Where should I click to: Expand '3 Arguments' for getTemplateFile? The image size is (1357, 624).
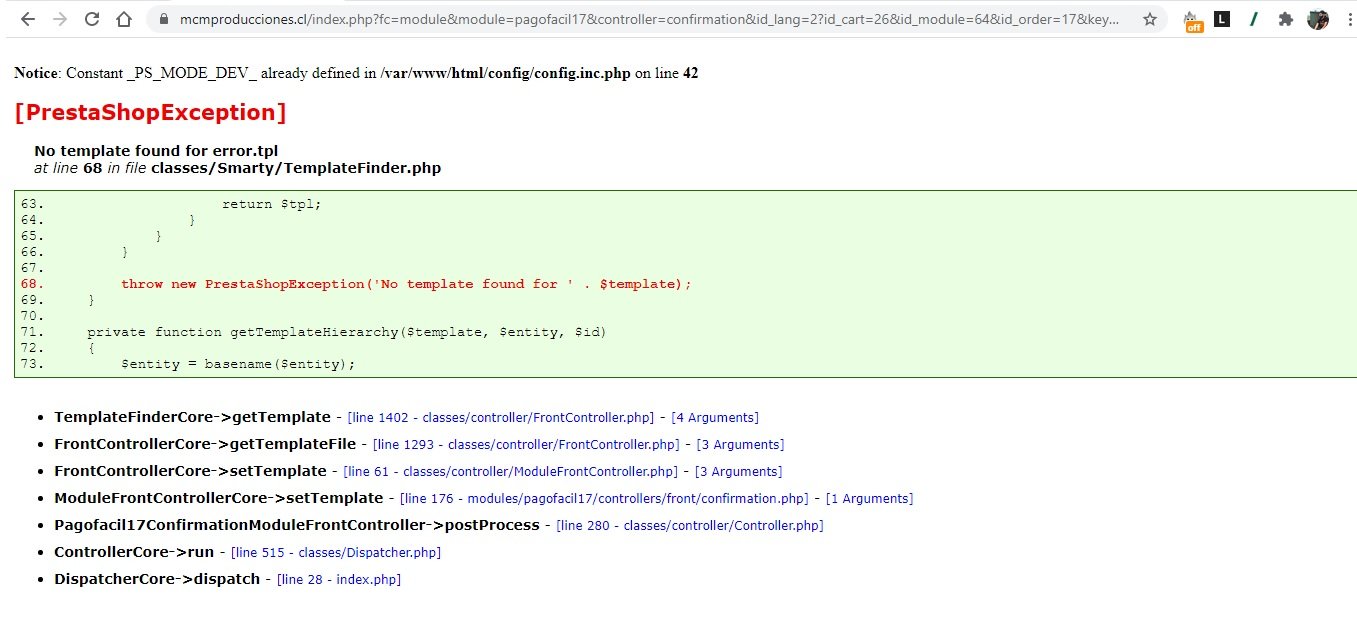pyautogui.click(x=740, y=444)
